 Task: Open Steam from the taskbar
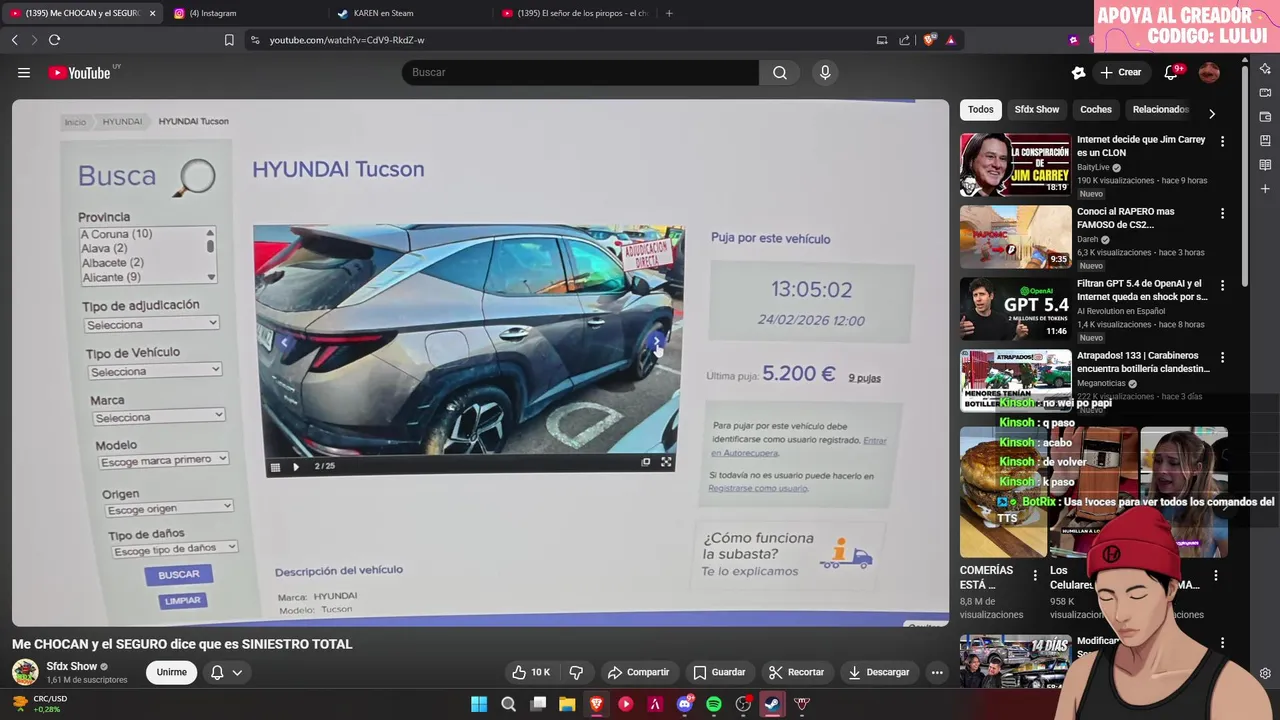point(772,704)
